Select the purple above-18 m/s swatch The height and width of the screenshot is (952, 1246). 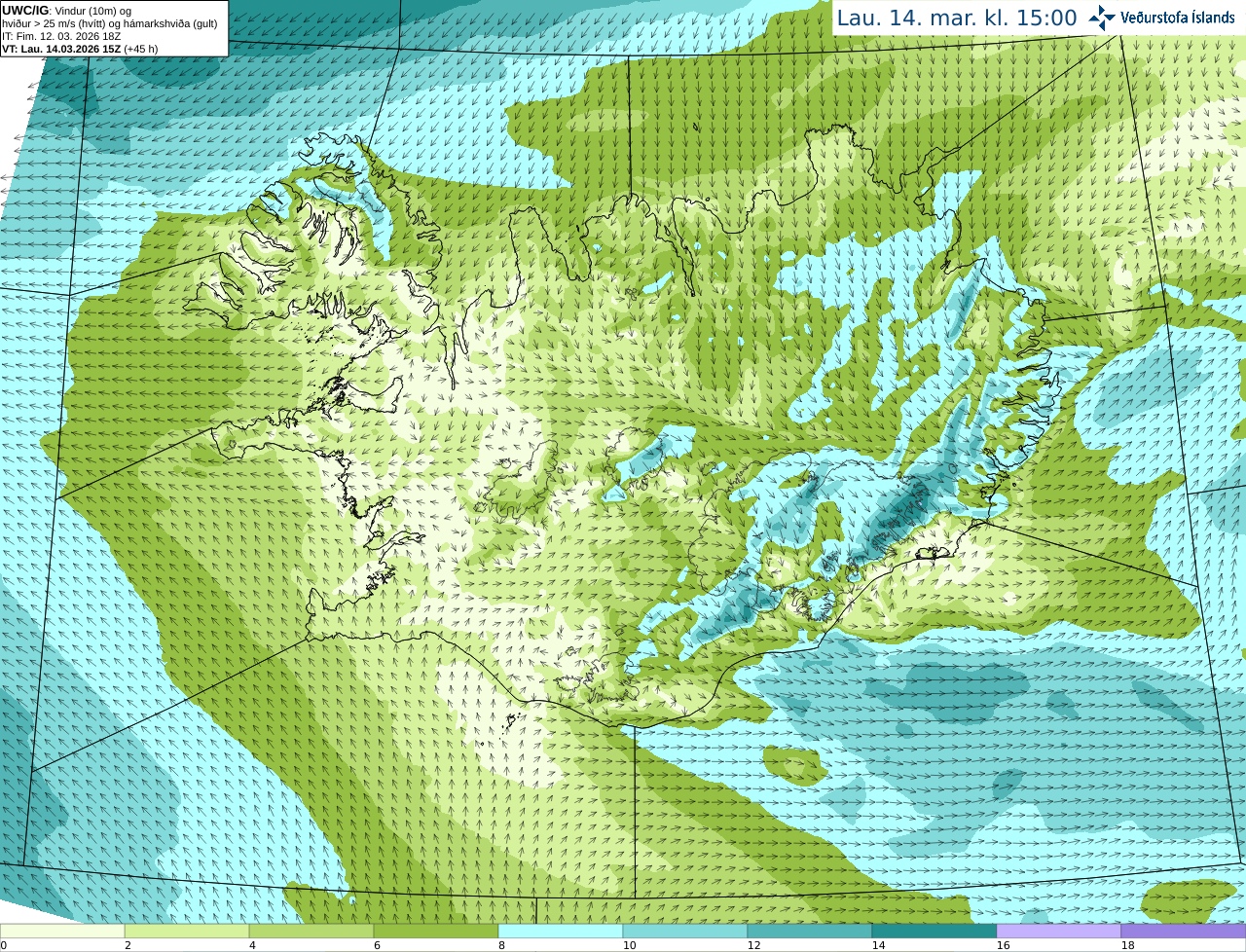pos(1184,931)
